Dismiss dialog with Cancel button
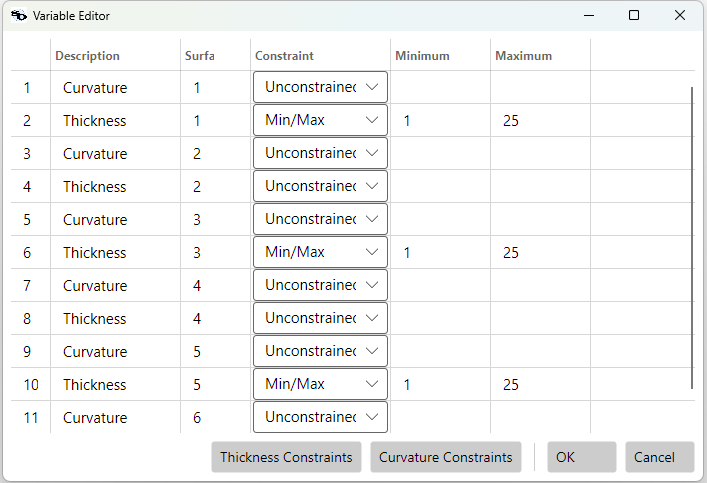Viewport: 707px width, 483px height. (660, 457)
